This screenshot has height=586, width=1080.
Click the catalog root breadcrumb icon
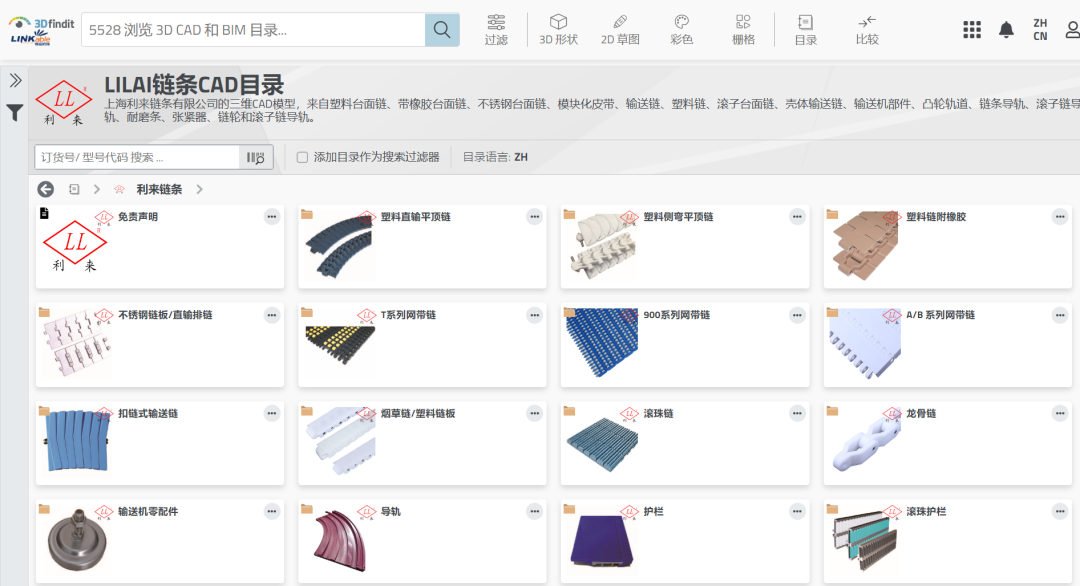[74, 189]
